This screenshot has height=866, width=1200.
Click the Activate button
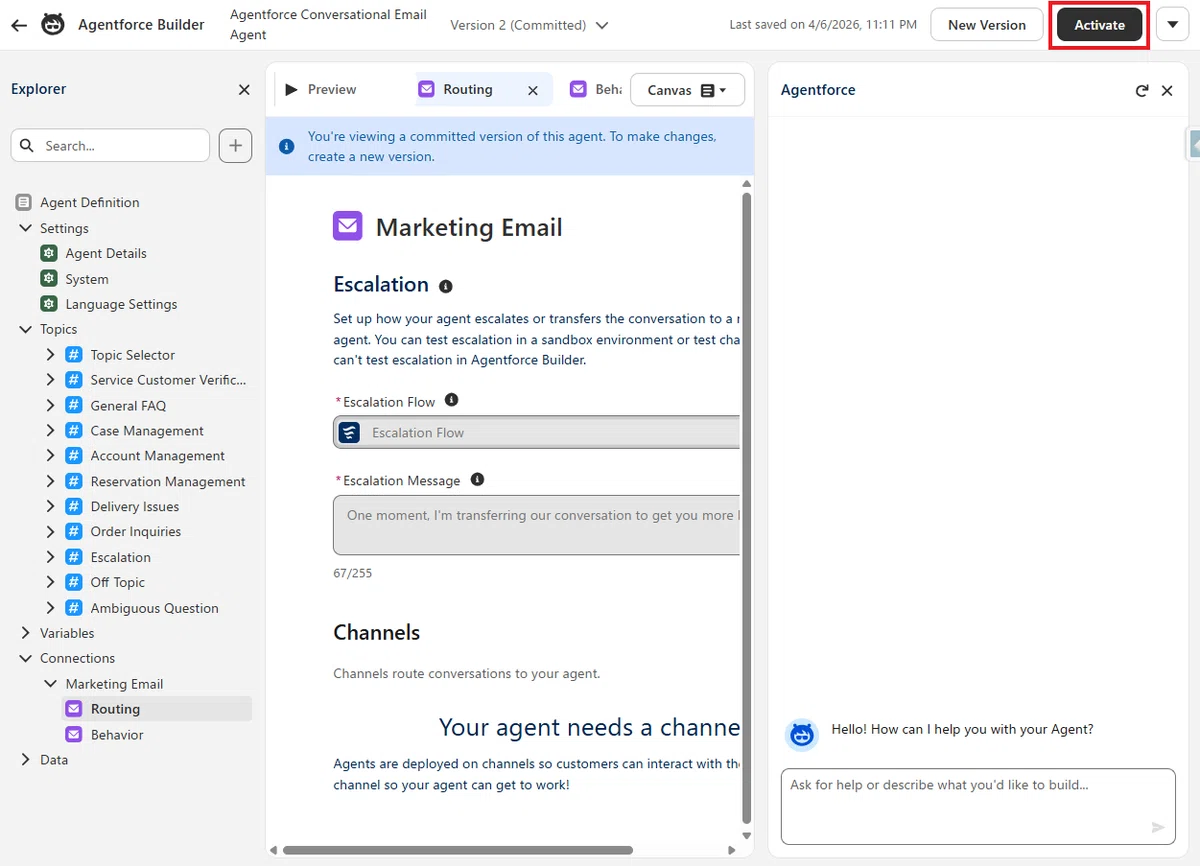click(1100, 25)
